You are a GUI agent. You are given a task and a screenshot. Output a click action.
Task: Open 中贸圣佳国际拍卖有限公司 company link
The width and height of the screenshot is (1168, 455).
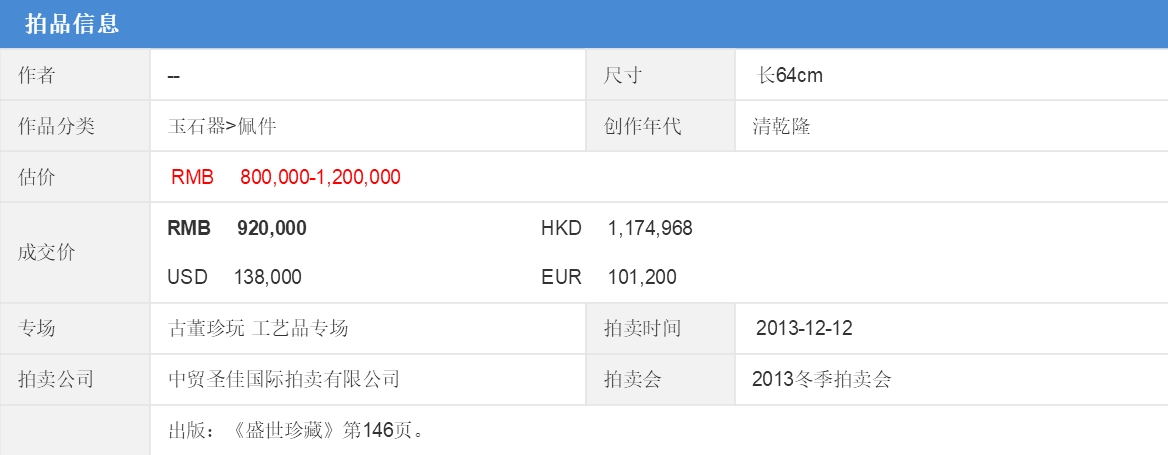click(x=284, y=380)
